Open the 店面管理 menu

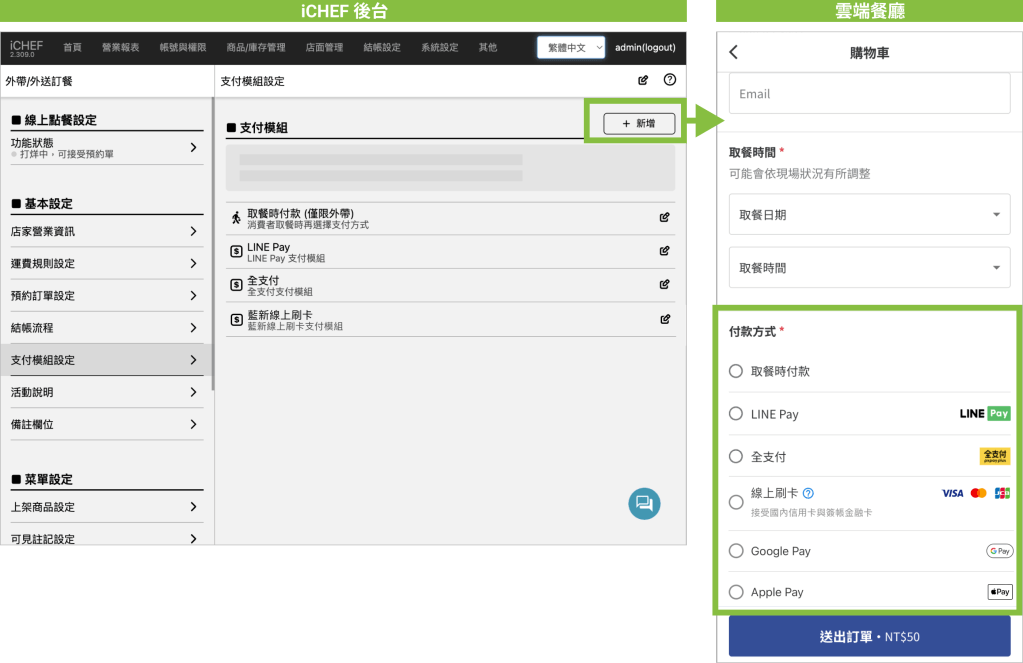click(324, 47)
